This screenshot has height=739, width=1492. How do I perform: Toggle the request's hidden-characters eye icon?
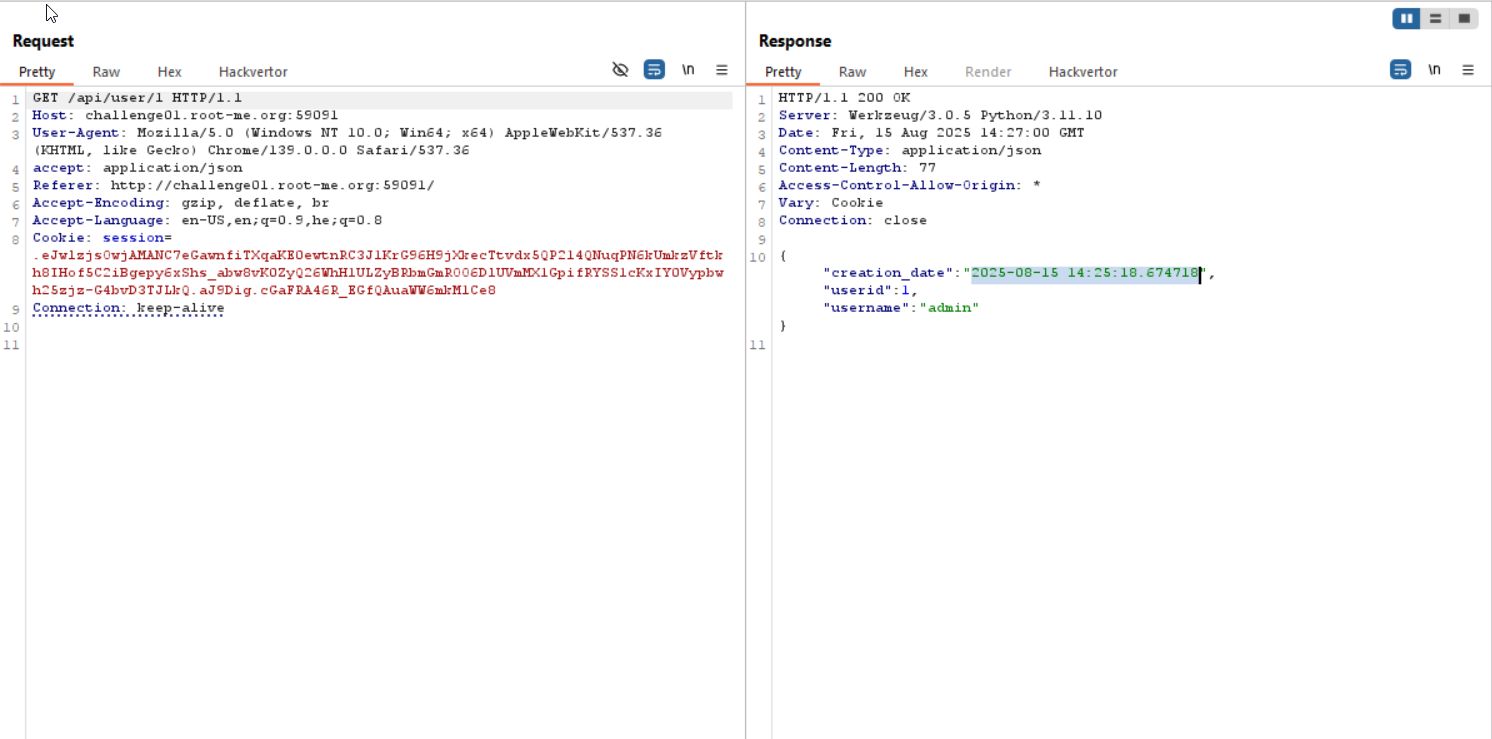click(x=620, y=70)
